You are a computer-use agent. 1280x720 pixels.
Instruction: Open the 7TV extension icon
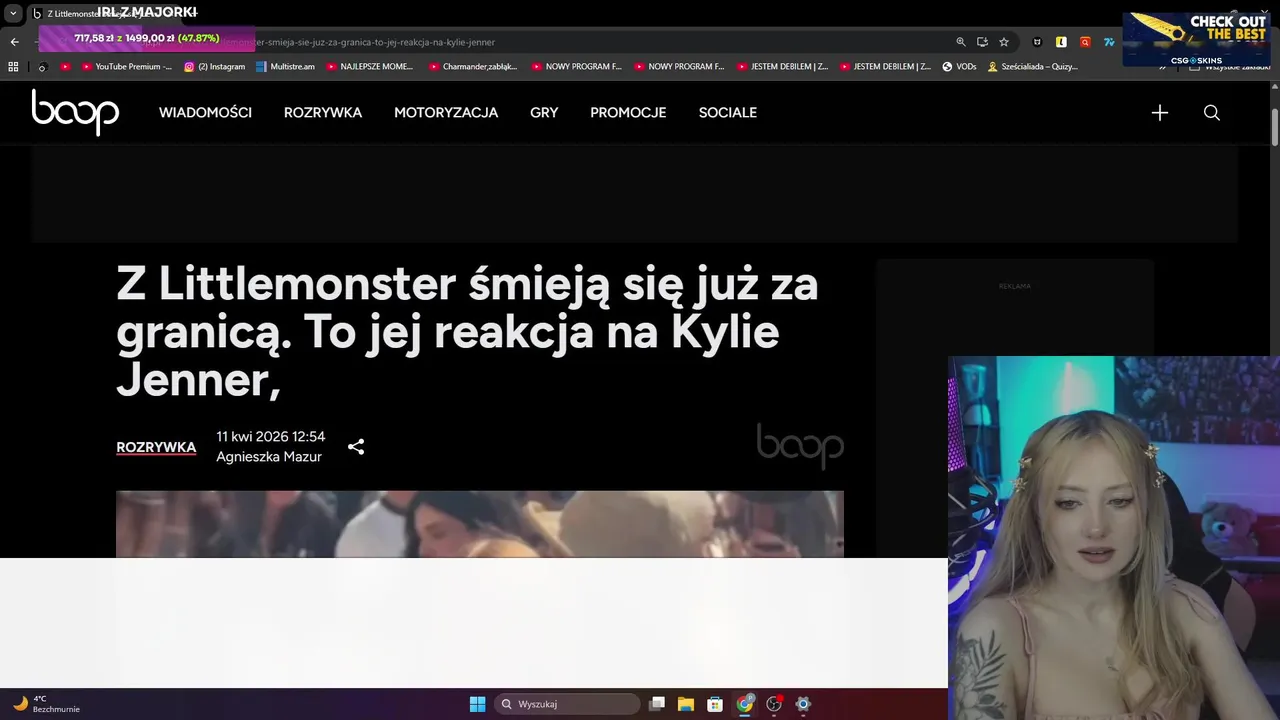click(x=1109, y=42)
